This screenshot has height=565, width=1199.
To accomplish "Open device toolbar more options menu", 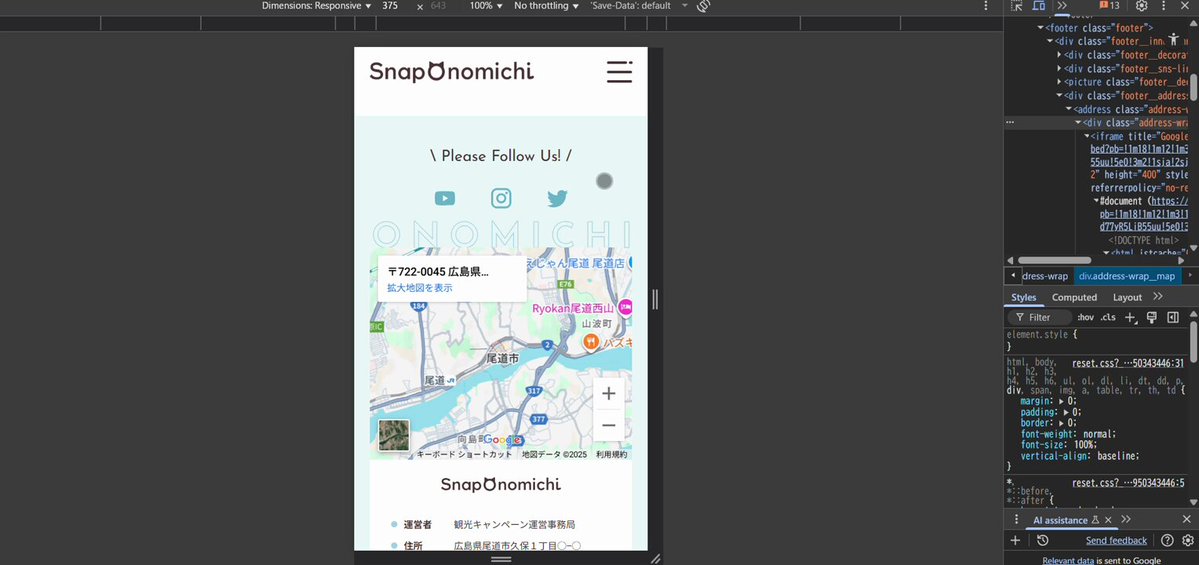I will [986, 6].
